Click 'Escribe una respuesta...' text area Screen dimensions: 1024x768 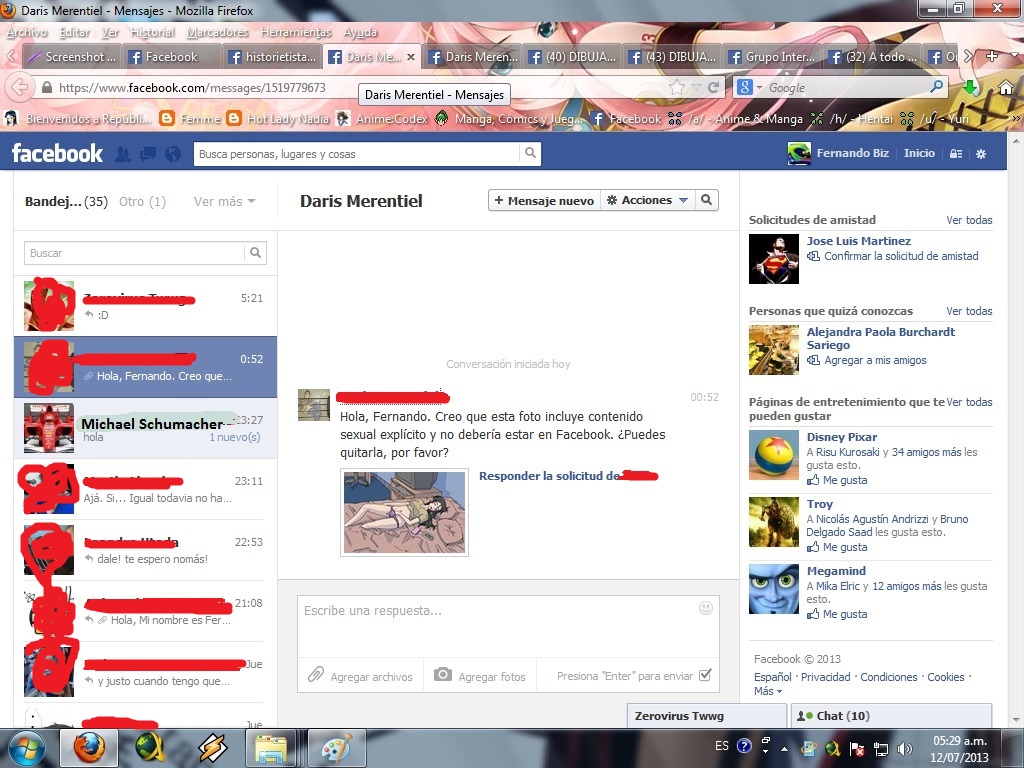pos(508,625)
